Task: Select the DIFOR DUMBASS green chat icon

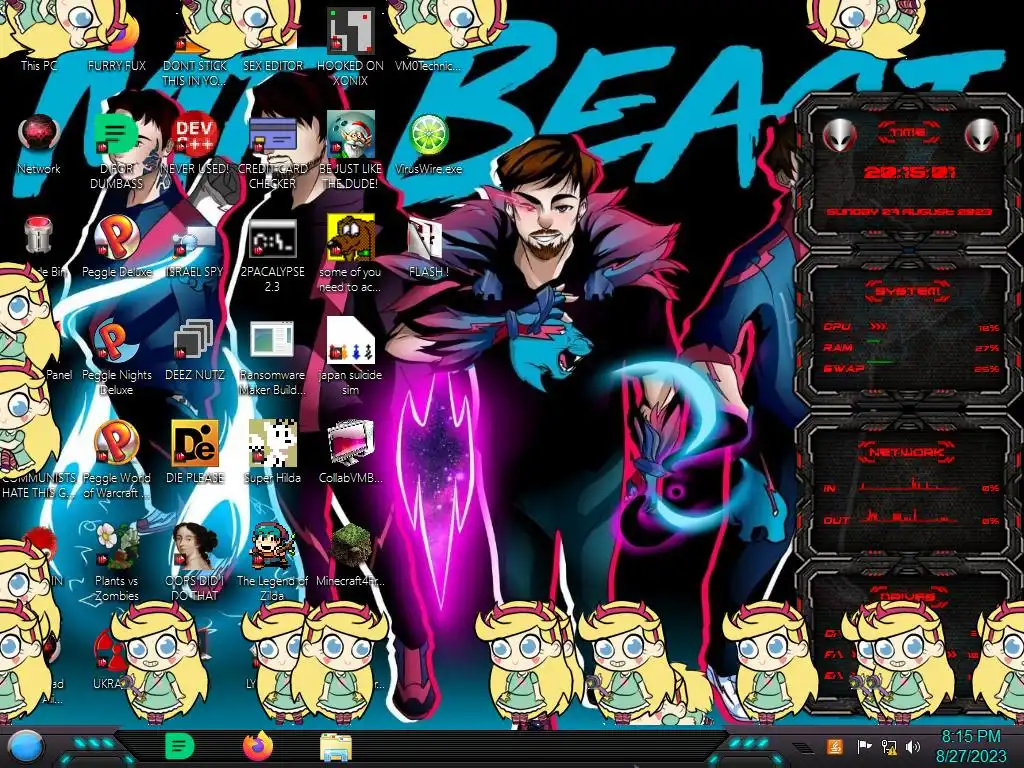Action: click(117, 152)
